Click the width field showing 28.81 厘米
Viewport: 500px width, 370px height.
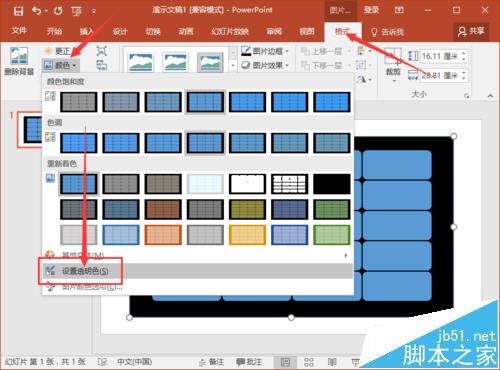(440, 75)
